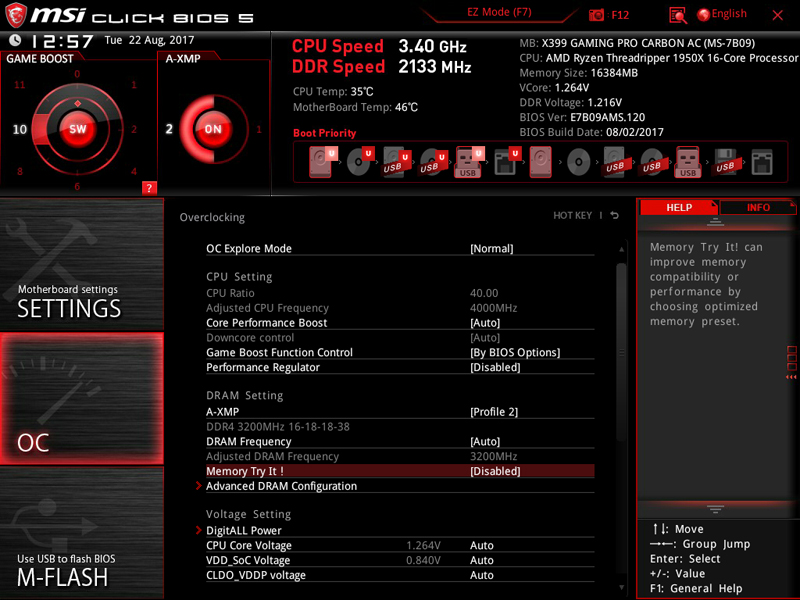Open Memory Try It! [Disabled] options
The image size is (800, 600).
point(495,471)
